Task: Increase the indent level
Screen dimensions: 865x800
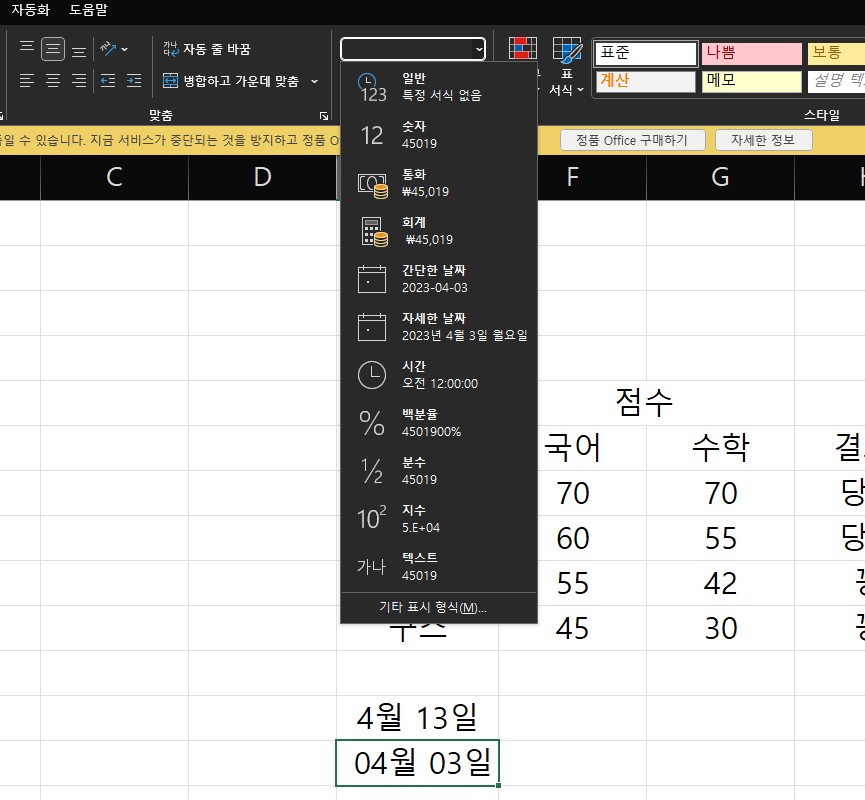Action: tap(134, 81)
